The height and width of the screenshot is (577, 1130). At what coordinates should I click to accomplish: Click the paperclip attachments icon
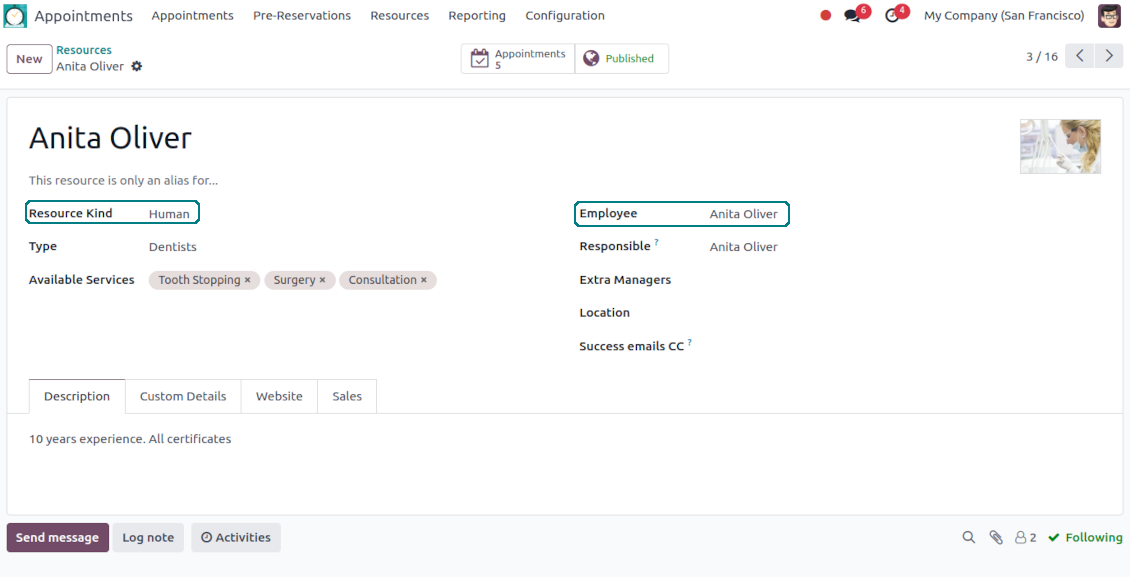996,538
